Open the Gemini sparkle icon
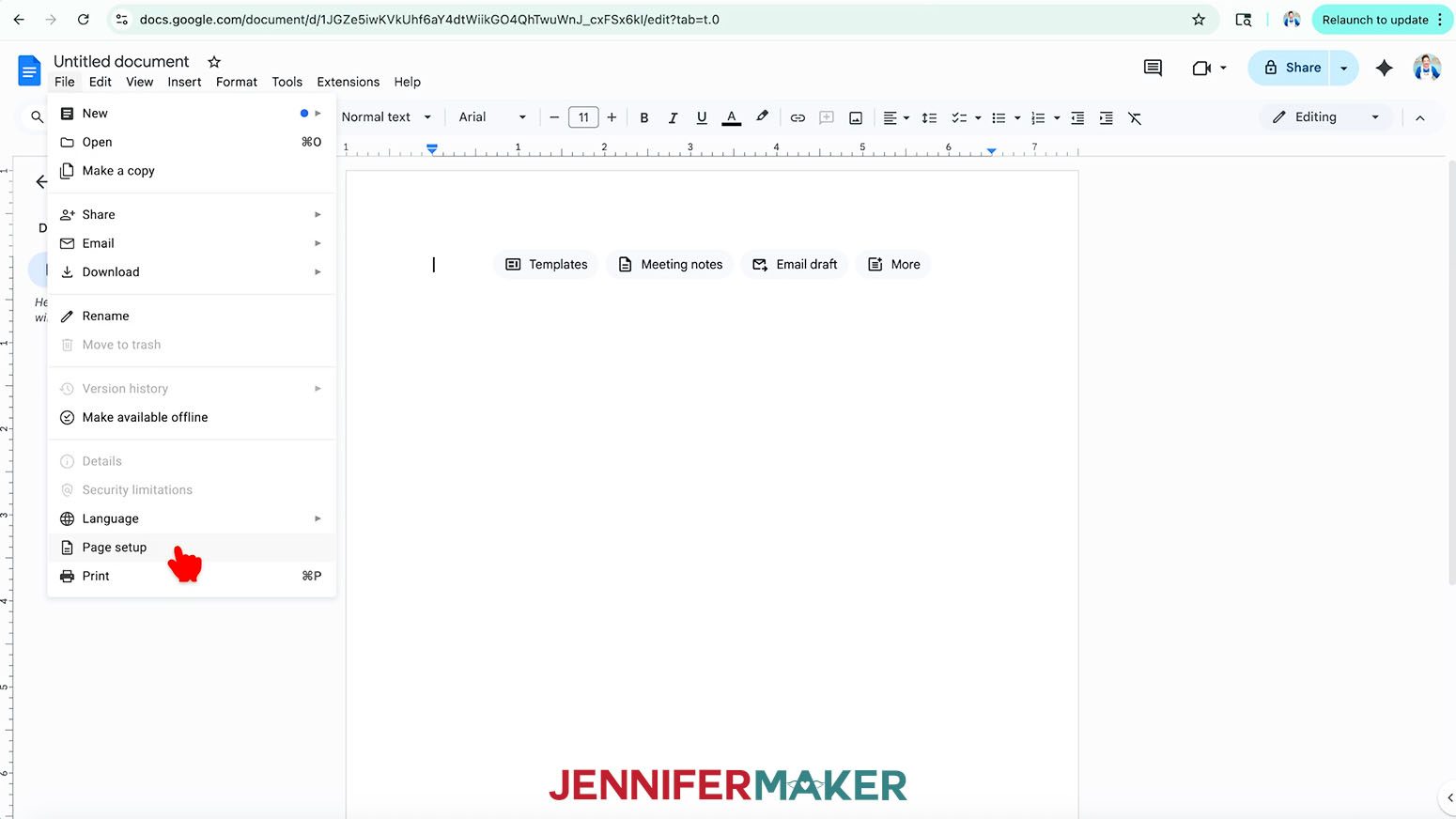The width and height of the screenshot is (1456, 819). pos(1384,68)
